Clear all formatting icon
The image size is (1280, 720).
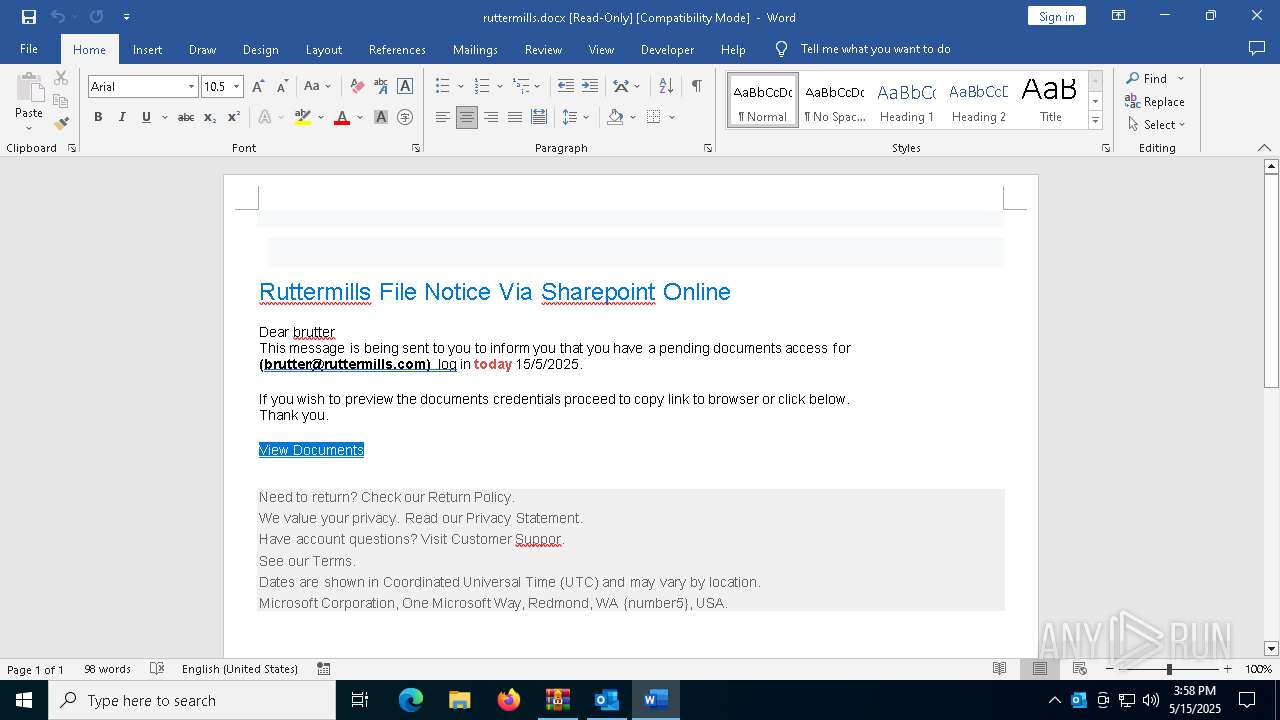click(357, 87)
